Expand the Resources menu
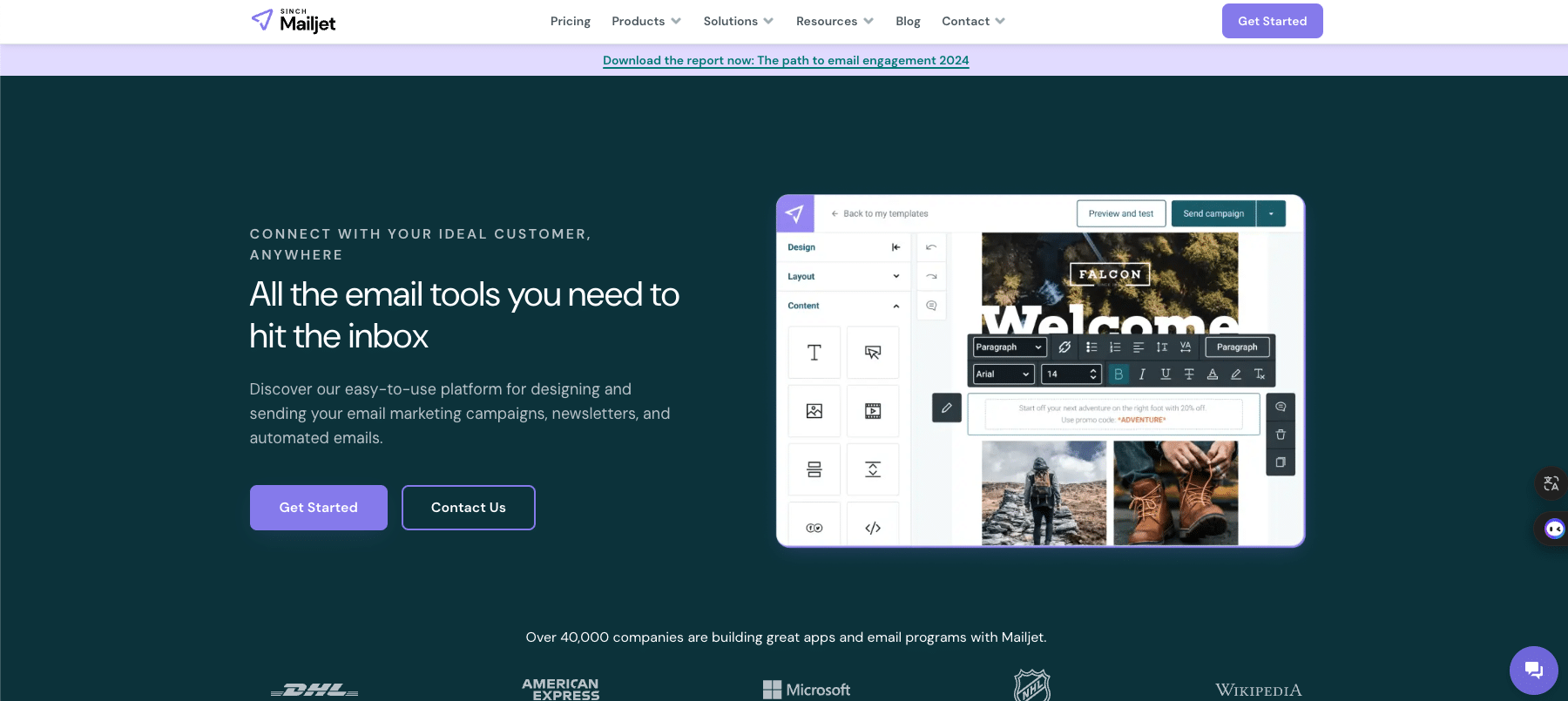The image size is (1568, 701). tap(835, 21)
